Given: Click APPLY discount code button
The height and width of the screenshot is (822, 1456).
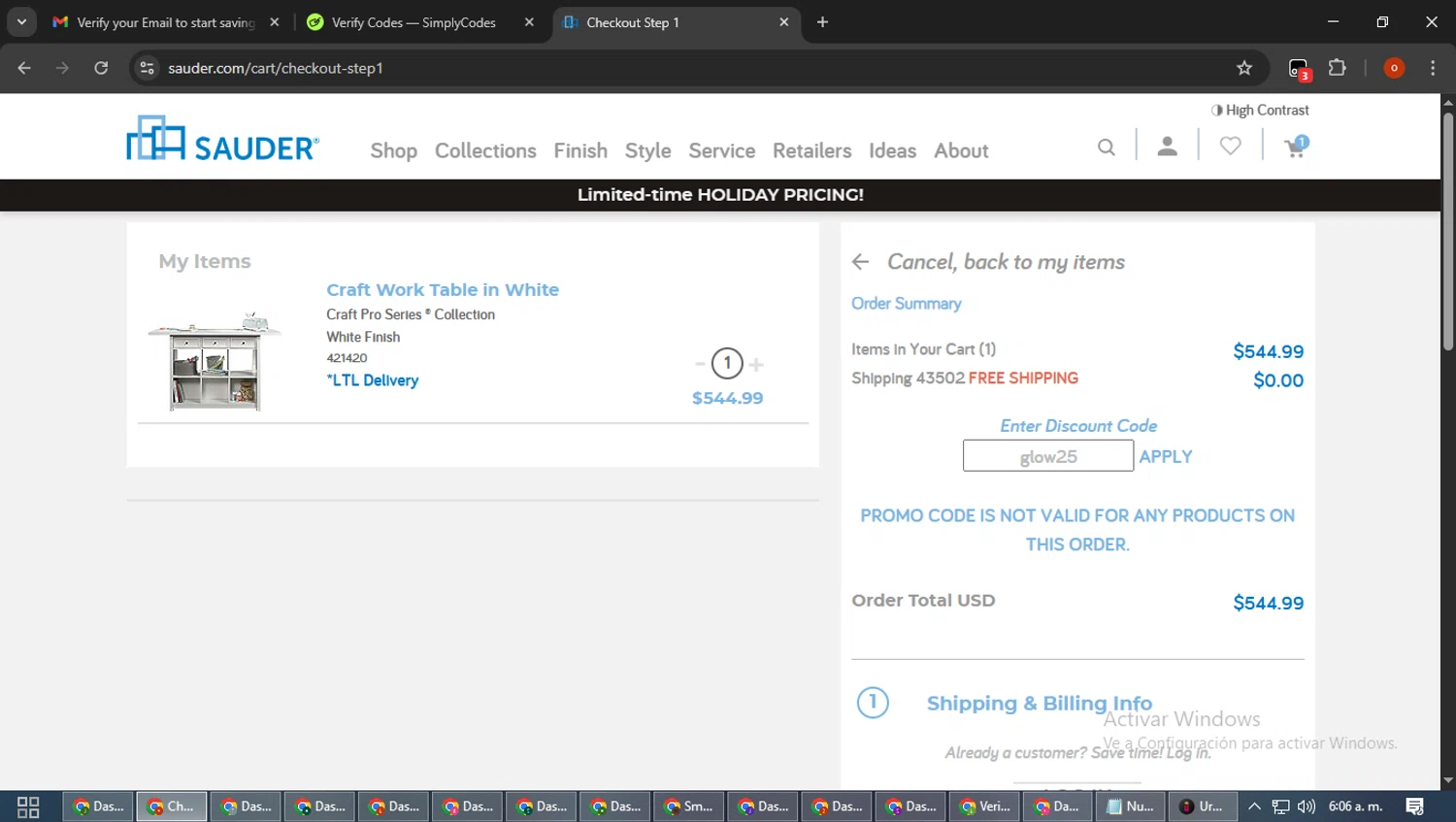Looking at the screenshot, I should pyautogui.click(x=1166, y=456).
